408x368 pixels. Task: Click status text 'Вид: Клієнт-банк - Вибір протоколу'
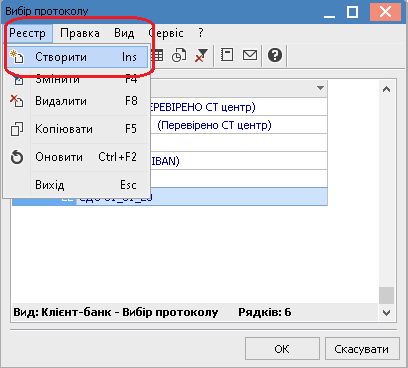tap(116, 312)
